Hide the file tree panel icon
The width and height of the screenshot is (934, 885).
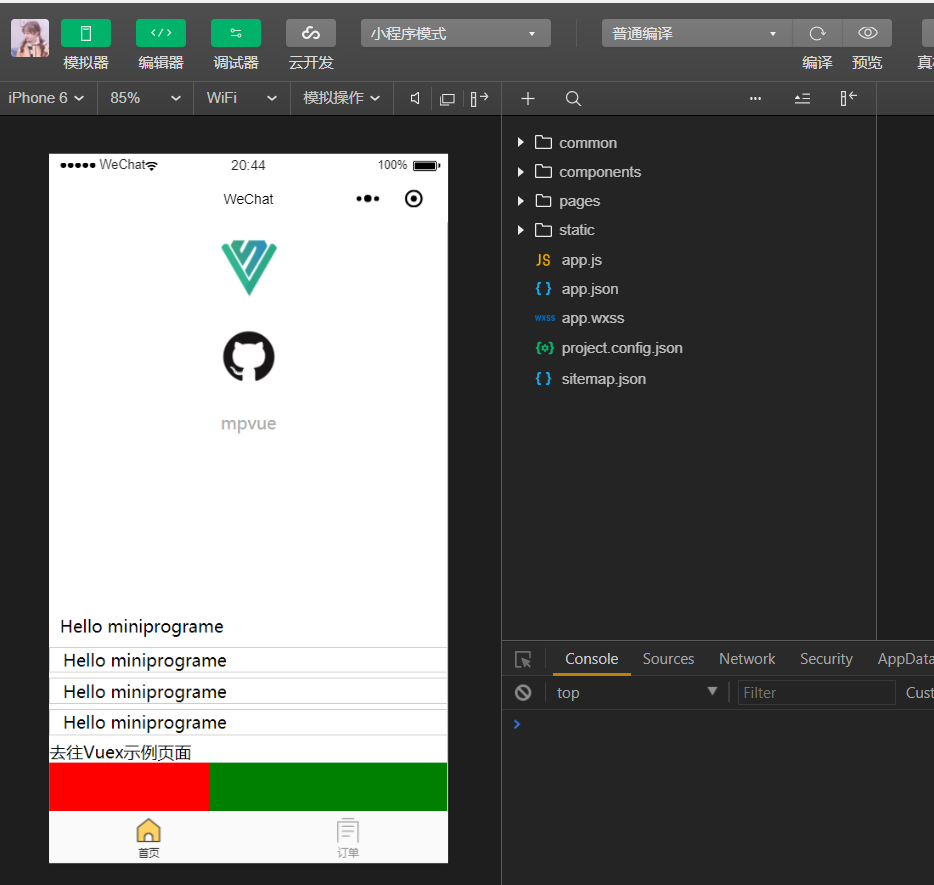[848, 98]
